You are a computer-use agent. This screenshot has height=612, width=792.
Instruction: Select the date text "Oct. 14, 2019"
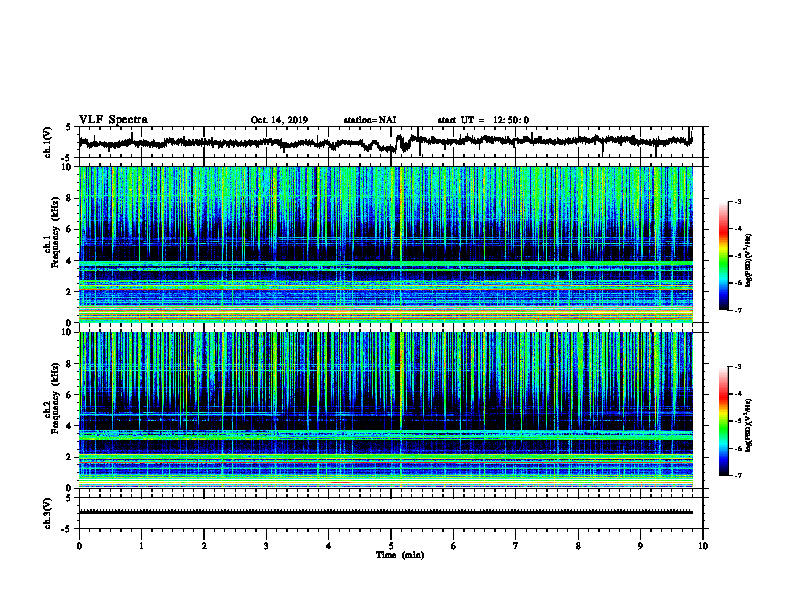click(x=279, y=120)
